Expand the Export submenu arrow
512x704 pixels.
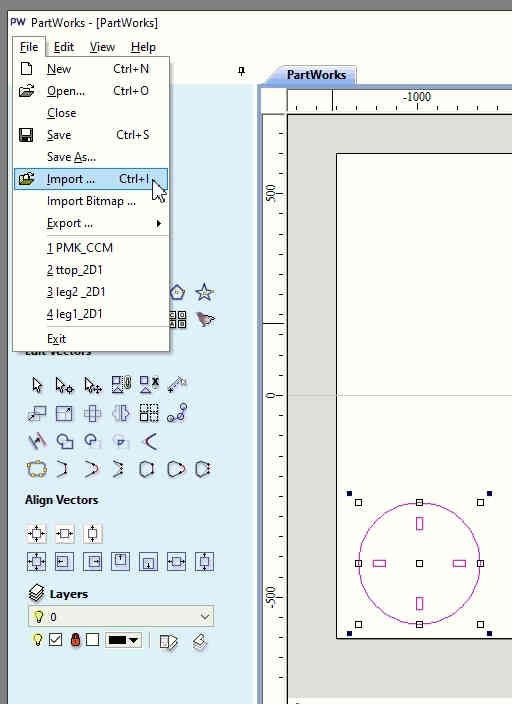coord(159,223)
